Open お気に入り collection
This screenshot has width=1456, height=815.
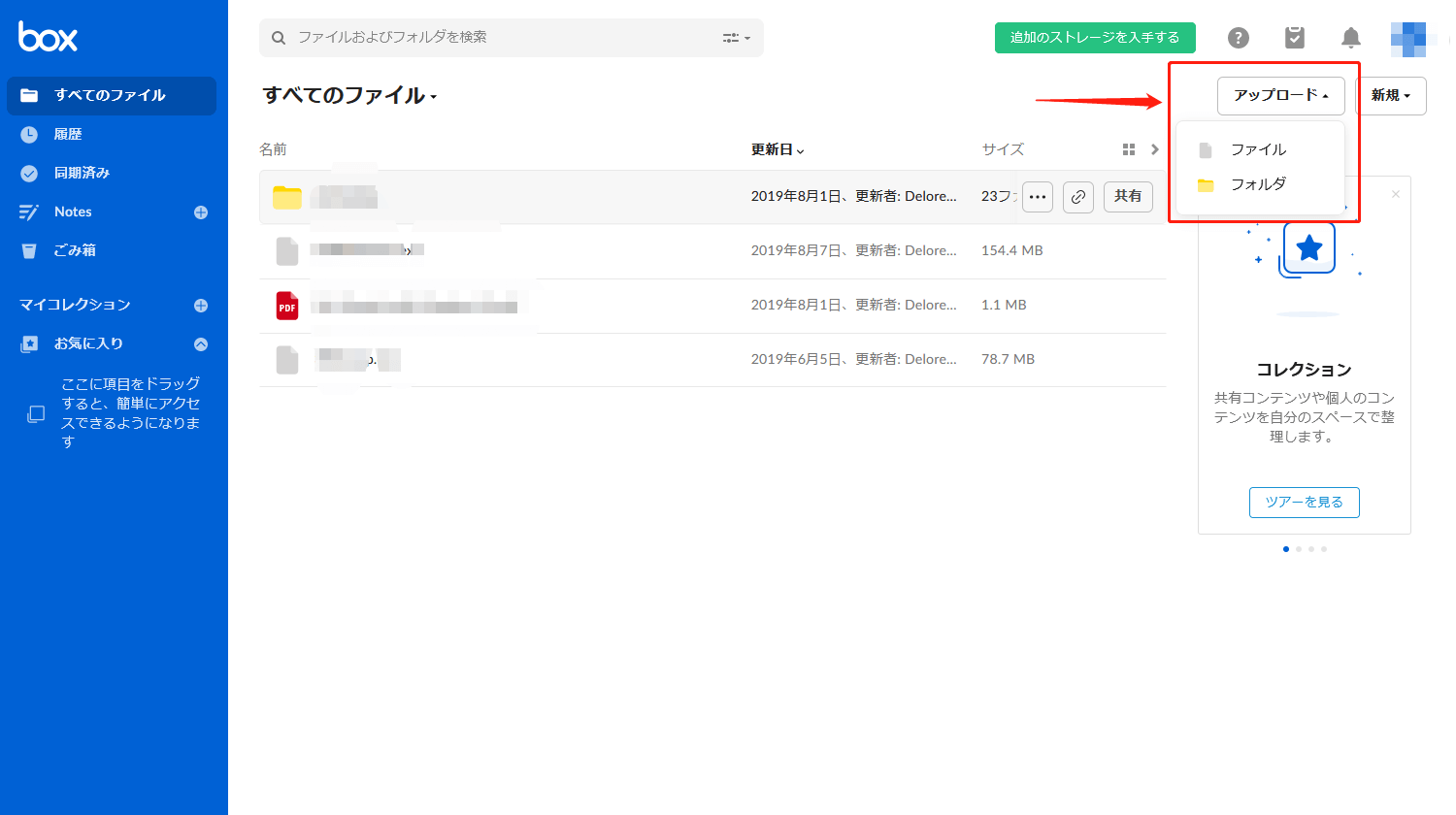(x=88, y=344)
